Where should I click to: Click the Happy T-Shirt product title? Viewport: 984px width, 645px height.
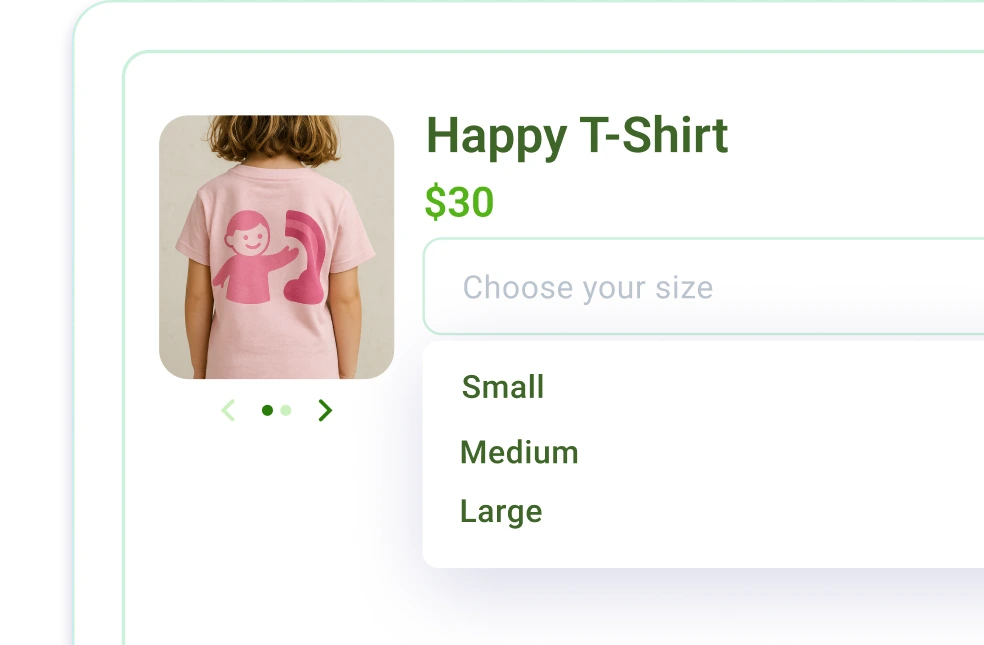point(577,136)
